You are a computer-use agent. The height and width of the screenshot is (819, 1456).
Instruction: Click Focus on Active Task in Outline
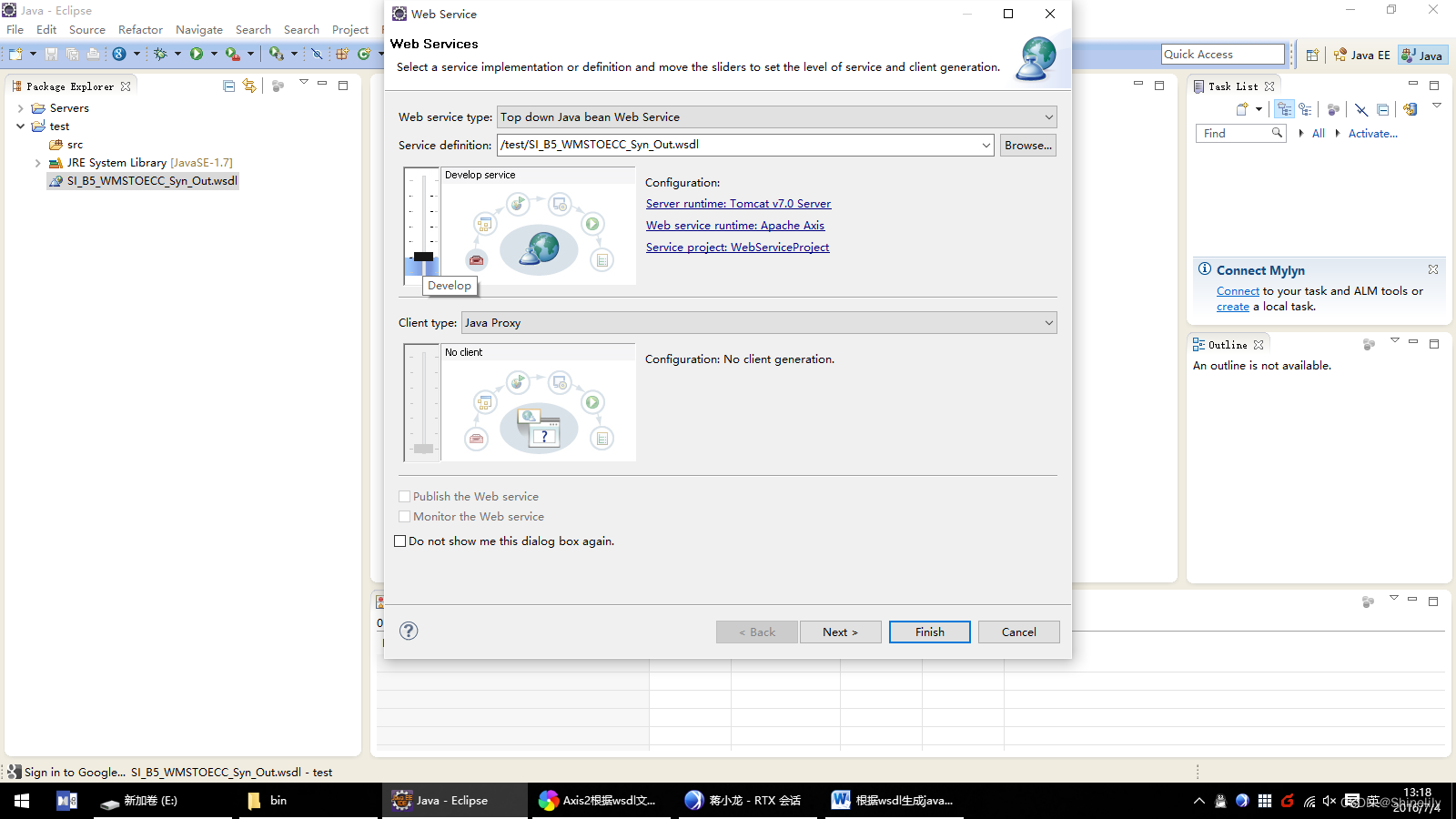(1369, 344)
